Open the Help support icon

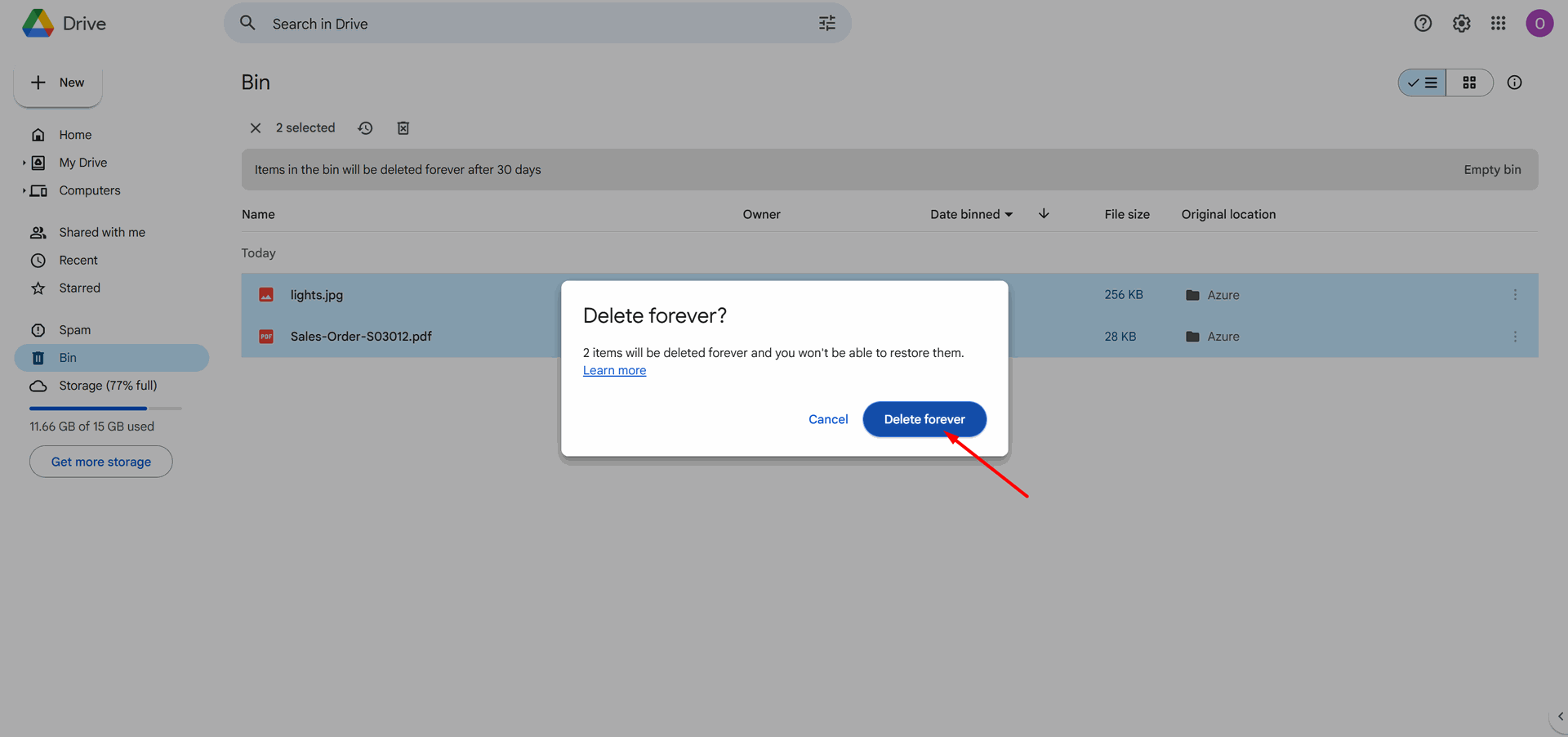coord(1423,24)
